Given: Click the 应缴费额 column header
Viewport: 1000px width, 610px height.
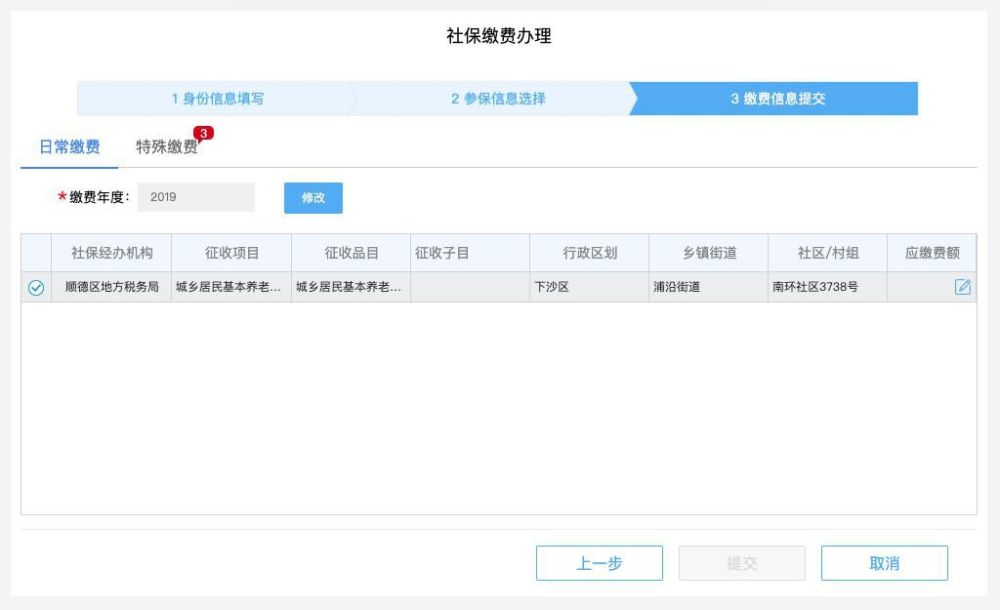Looking at the screenshot, I should [932, 253].
